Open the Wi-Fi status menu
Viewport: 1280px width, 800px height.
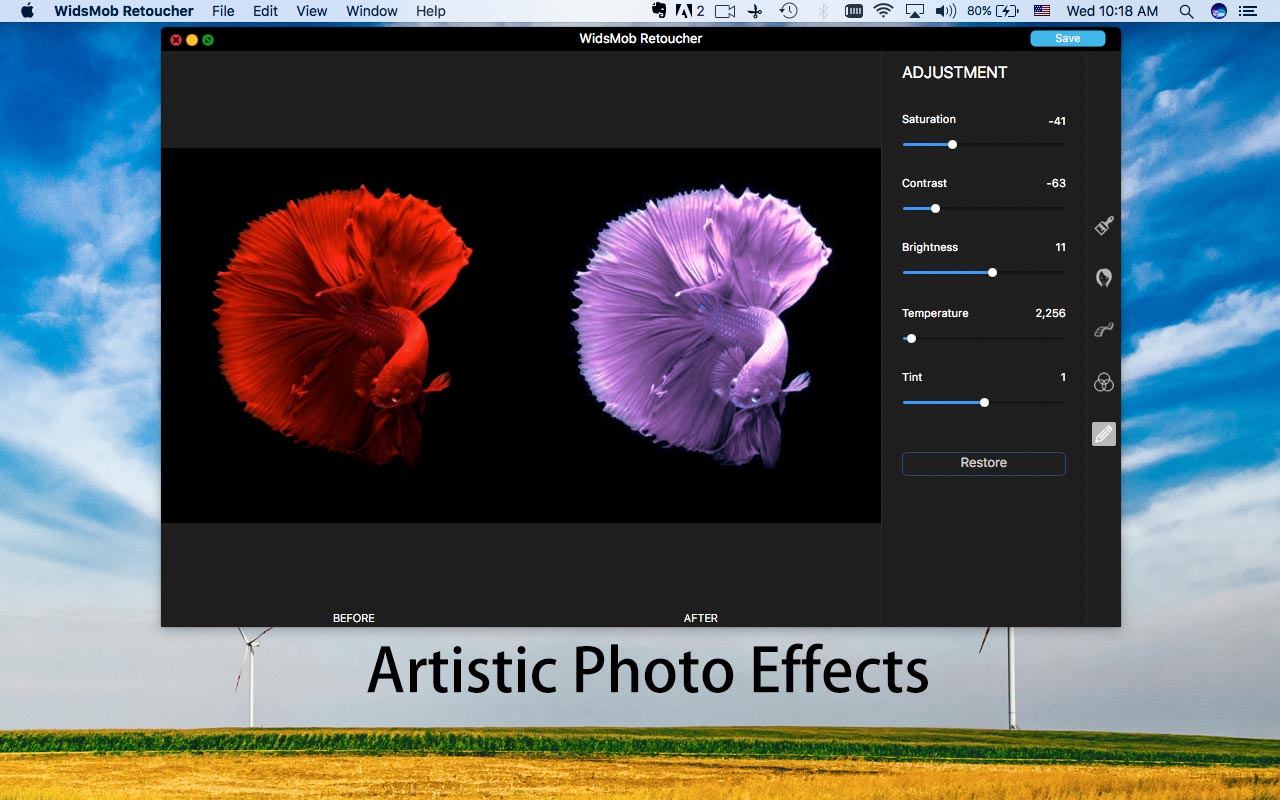[883, 11]
